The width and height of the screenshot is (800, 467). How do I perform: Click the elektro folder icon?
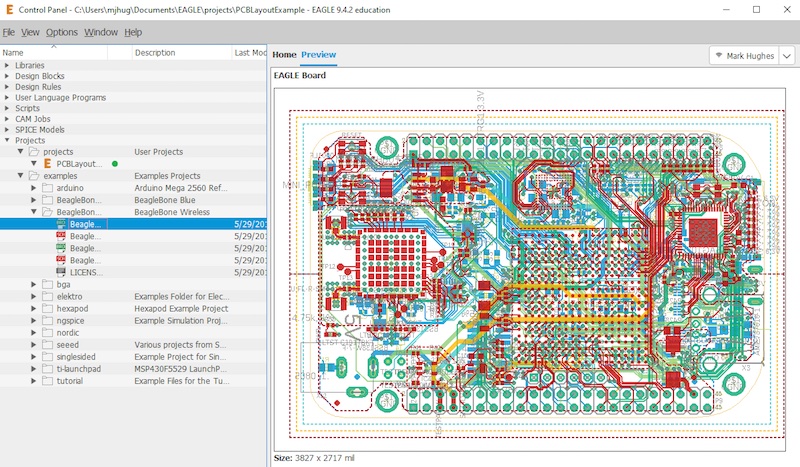(x=47, y=297)
